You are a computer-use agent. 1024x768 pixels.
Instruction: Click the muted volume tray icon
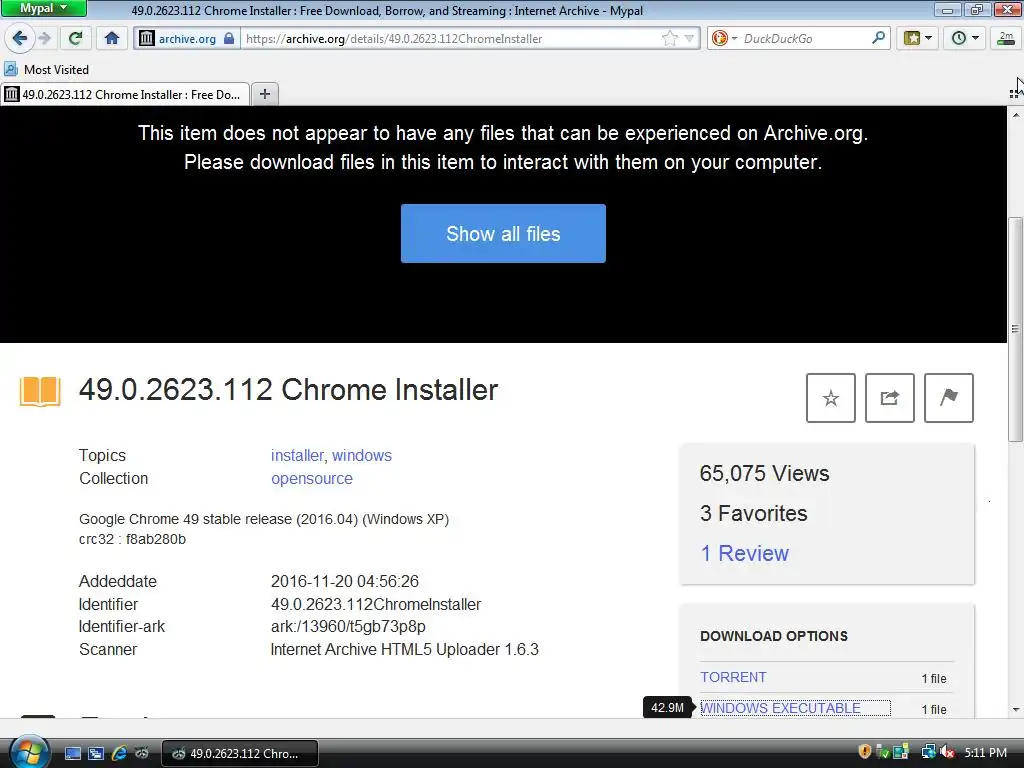947,752
